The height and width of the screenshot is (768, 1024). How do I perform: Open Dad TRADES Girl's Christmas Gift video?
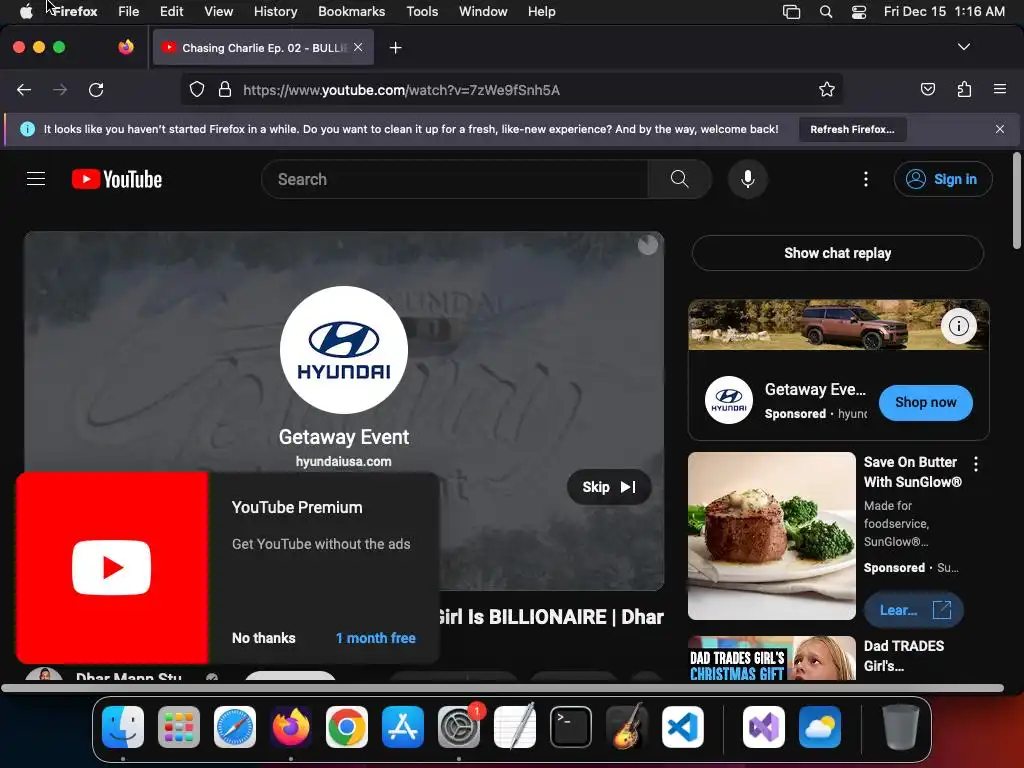tap(771, 658)
